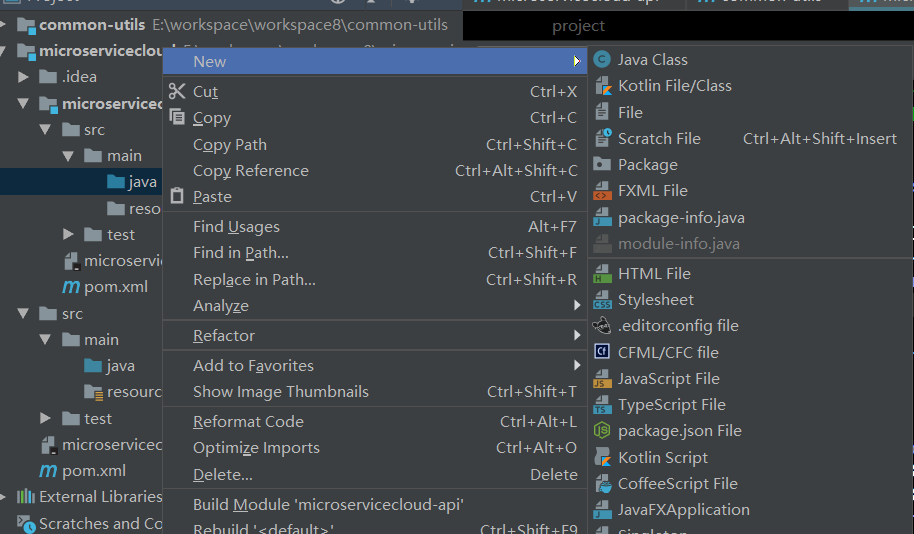The height and width of the screenshot is (534, 914).
Task: Click the Scratch File icon
Action: click(x=602, y=138)
